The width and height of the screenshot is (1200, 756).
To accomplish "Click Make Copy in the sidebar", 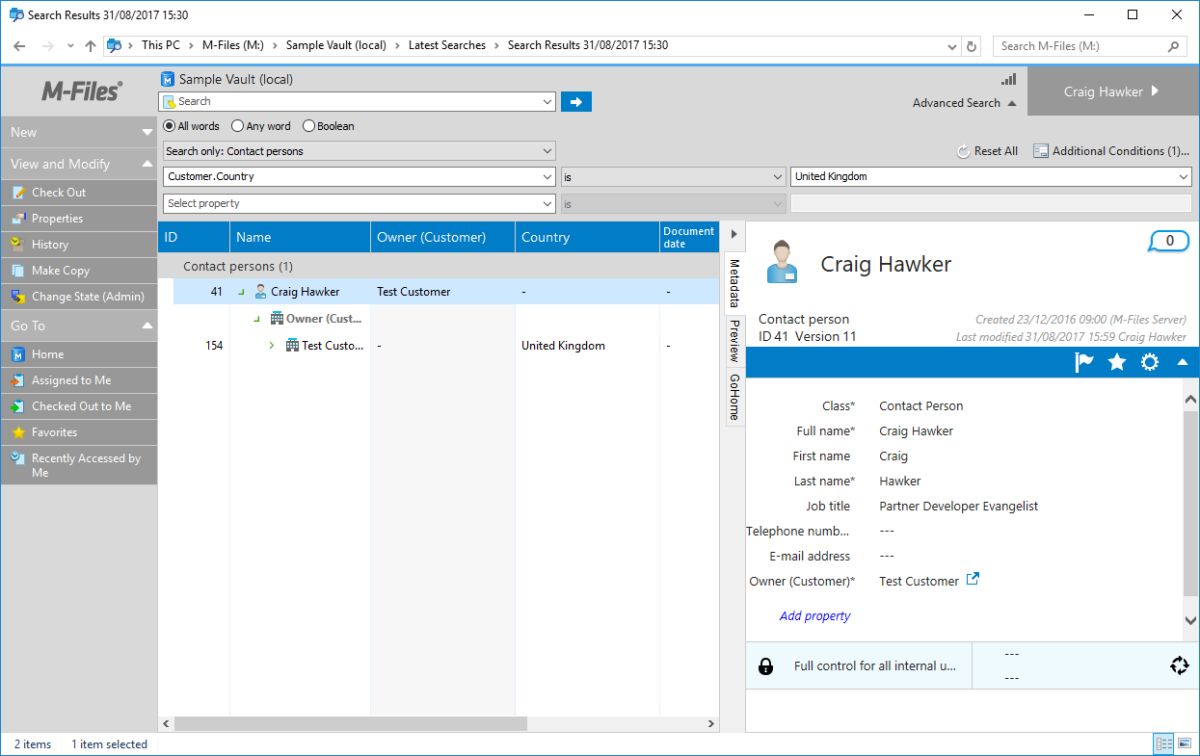I will (78, 270).
